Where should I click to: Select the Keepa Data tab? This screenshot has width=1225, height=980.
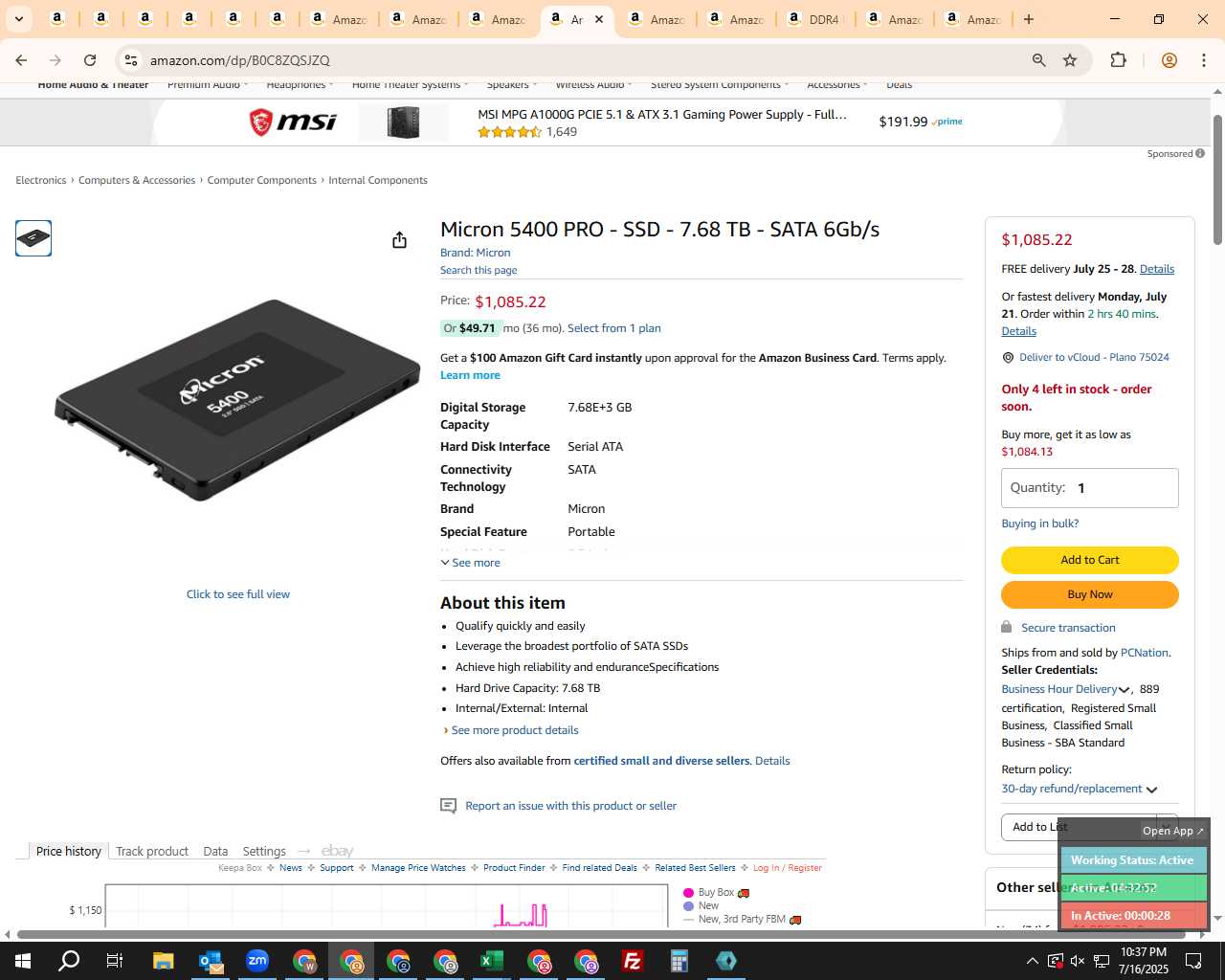(x=215, y=851)
